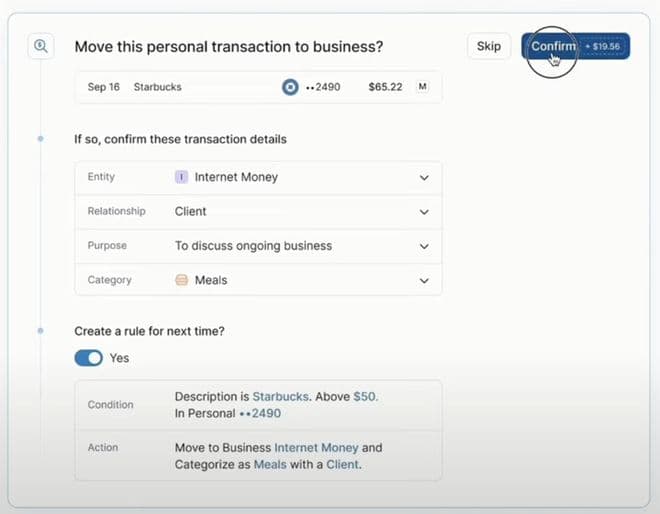Click the purple Internet Money entity icon
This screenshot has width=660, height=514.
181,177
